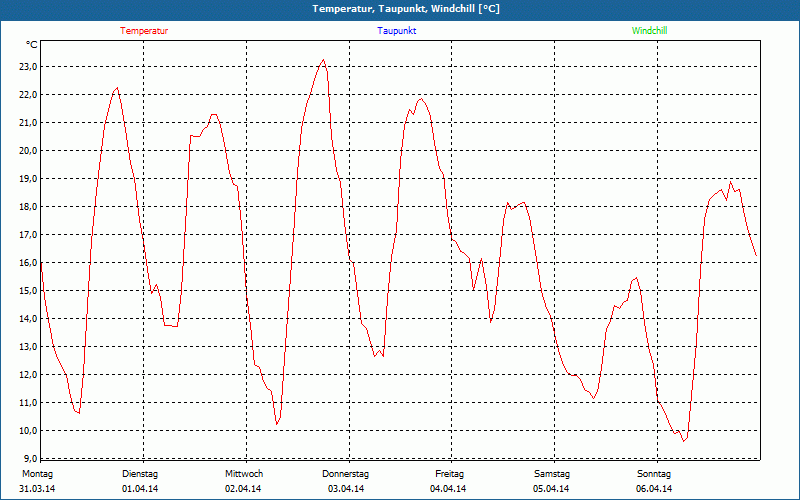Click the 9,0 y-axis value
This screenshot has width=800, height=500.
[31, 458]
